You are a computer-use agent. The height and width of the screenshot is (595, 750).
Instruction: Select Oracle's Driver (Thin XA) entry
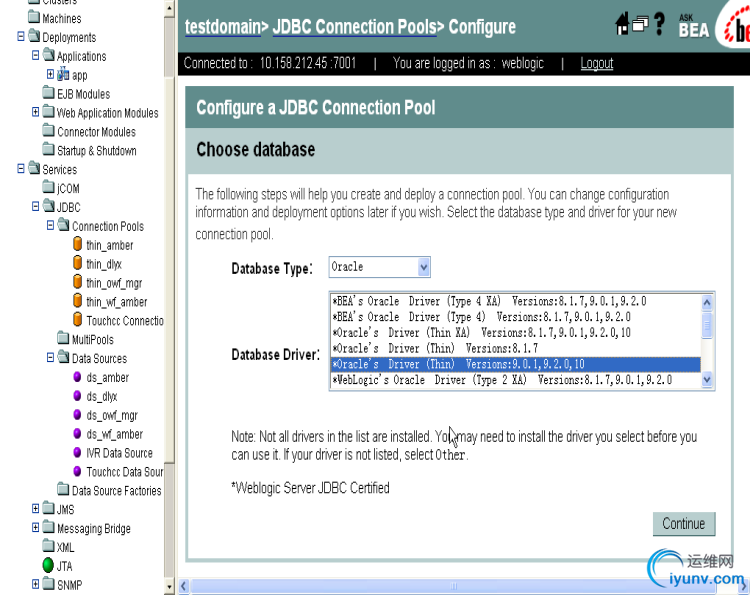(516, 332)
